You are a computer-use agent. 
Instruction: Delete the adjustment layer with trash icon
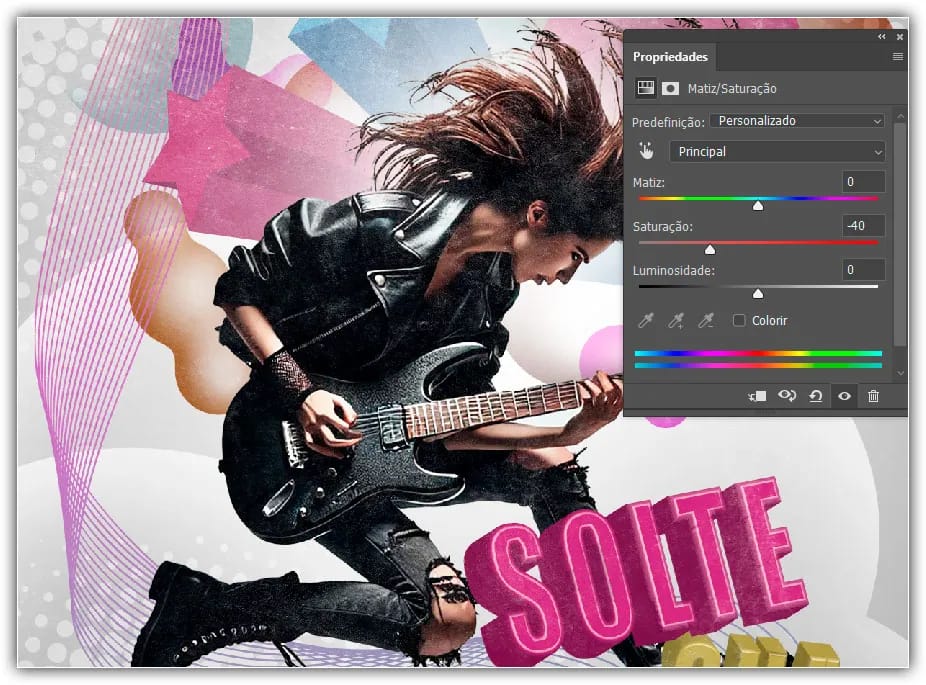click(x=873, y=396)
